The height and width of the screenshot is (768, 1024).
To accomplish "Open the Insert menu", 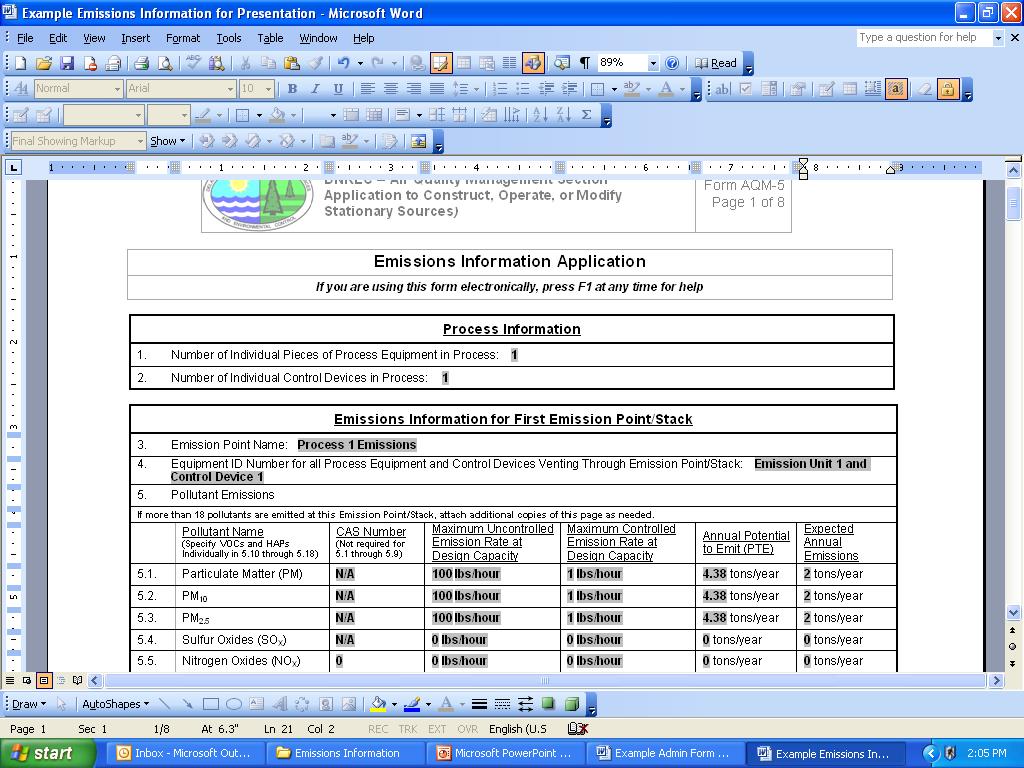I will (x=135, y=38).
